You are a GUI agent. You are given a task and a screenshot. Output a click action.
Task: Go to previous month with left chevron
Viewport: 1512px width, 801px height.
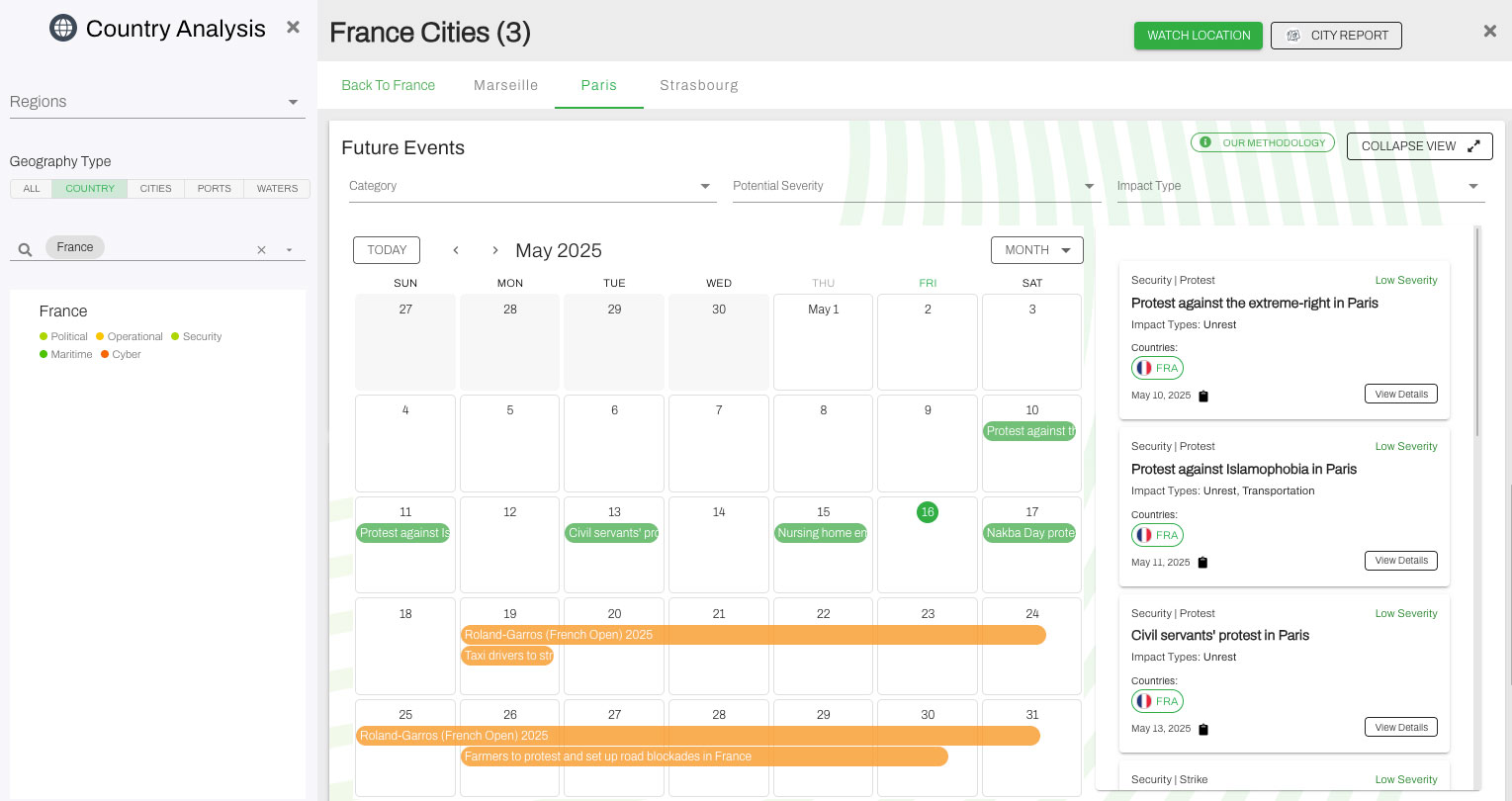[x=456, y=250]
